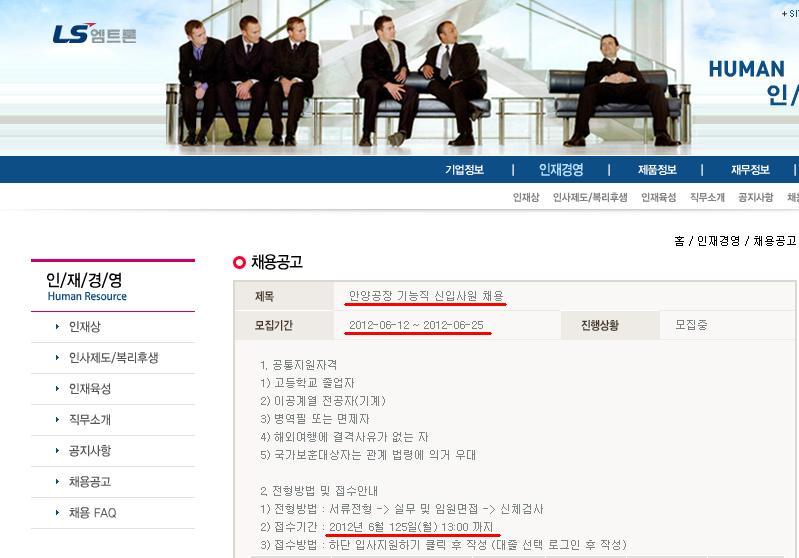
Task: Open 인재경영 in the main navigation
Action: [x=561, y=170]
